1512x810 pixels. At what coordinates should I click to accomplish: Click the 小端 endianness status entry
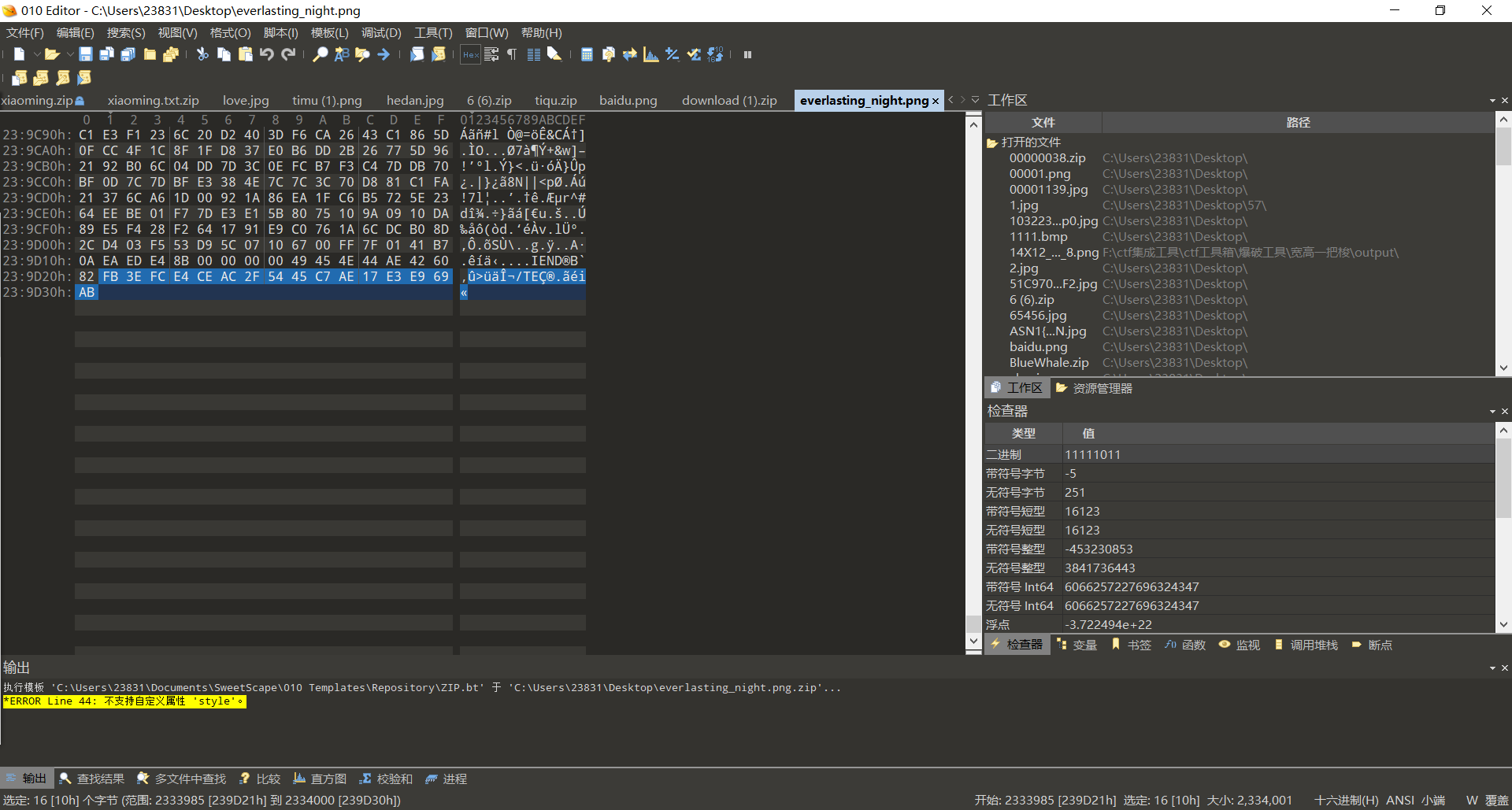click(1433, 801)
